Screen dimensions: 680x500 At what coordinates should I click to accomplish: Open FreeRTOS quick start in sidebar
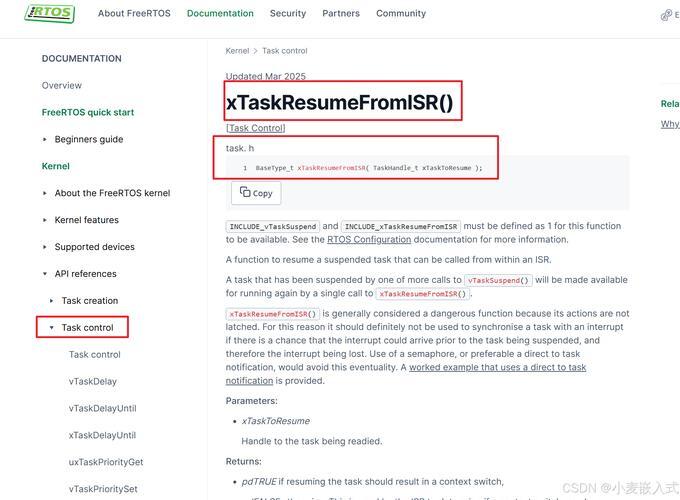pyautogui.click(x=88, y=112)
